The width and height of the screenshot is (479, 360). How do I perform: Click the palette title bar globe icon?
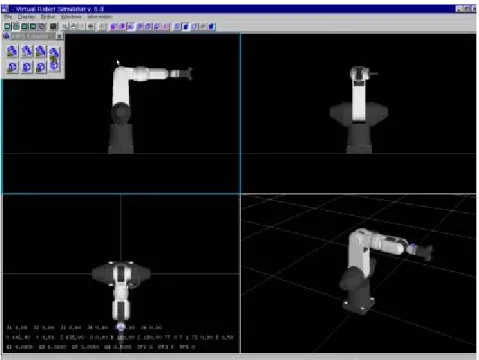(6, 36)
